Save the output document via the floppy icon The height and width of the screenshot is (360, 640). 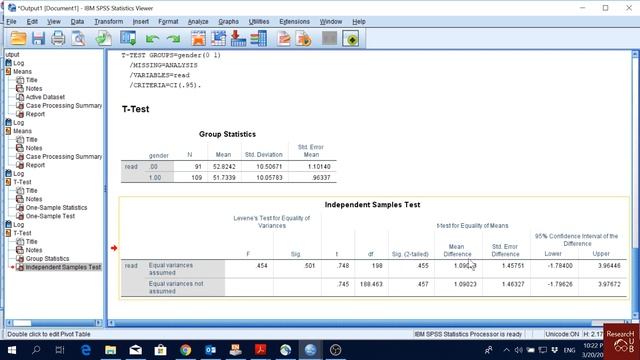coord(38,39)
